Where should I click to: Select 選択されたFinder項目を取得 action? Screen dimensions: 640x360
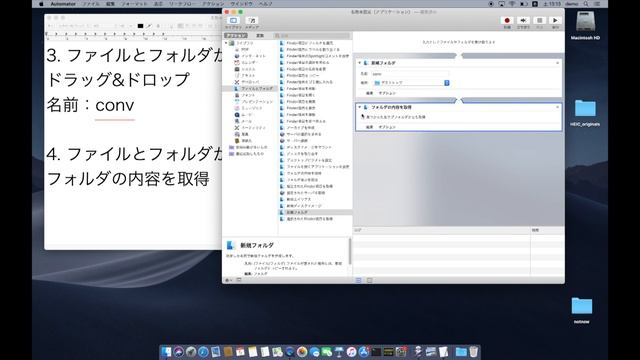pyautogui.click(x=309, y=219)
